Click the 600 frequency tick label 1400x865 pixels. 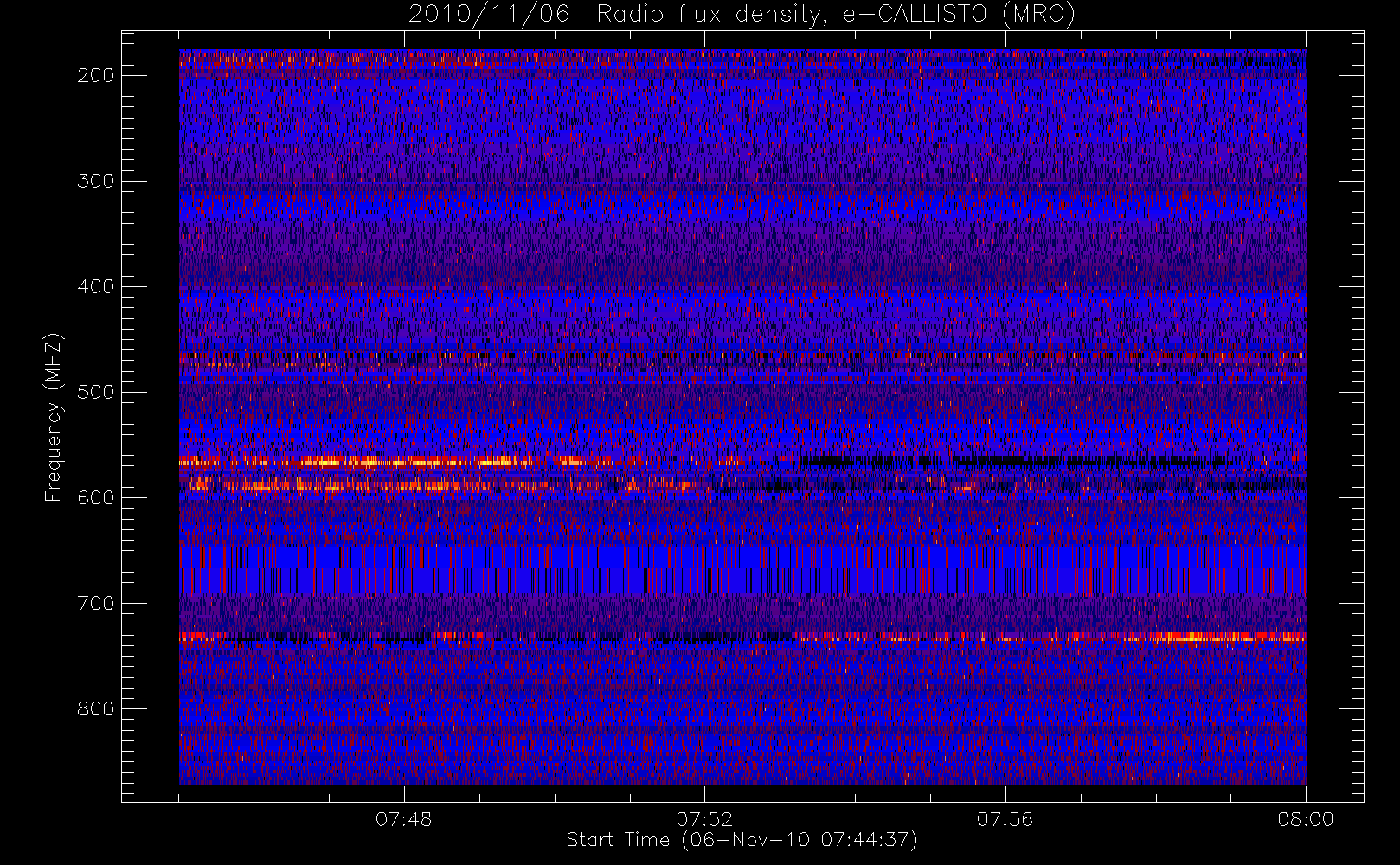pos(96,497)
